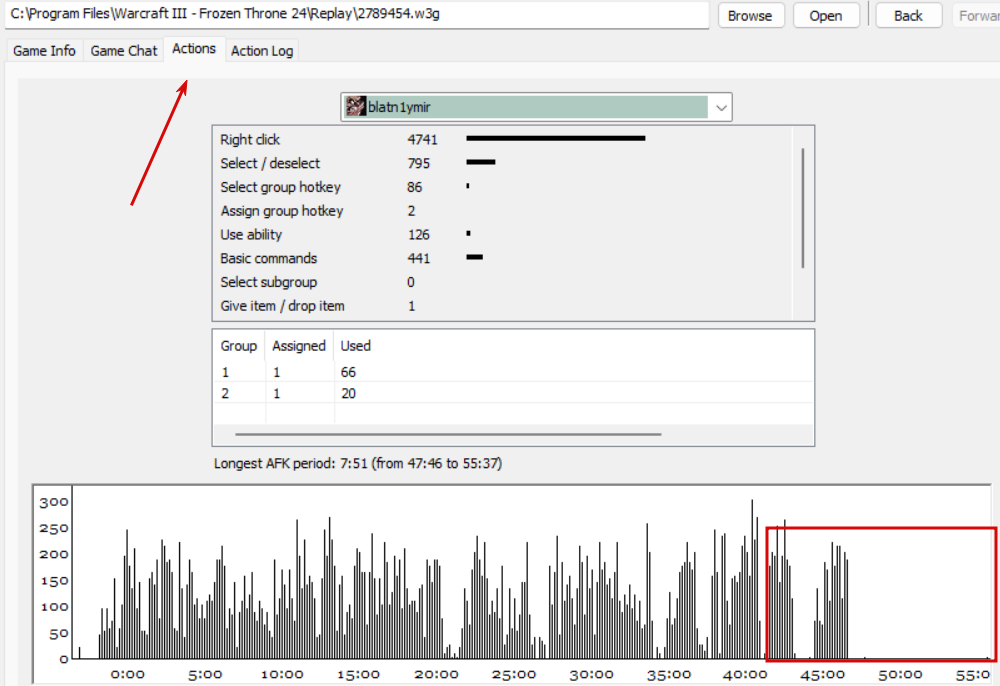Switch to the Game Info tab
Viewport: 1000px width, 686px height.
44,50
